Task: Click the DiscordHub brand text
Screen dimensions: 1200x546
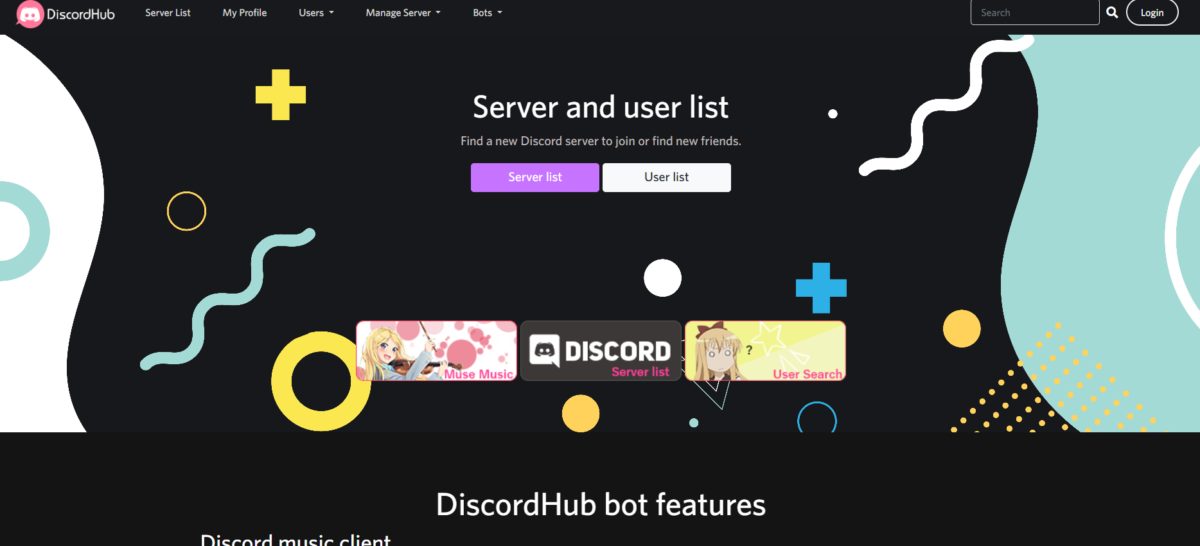Action: (81, 14)
